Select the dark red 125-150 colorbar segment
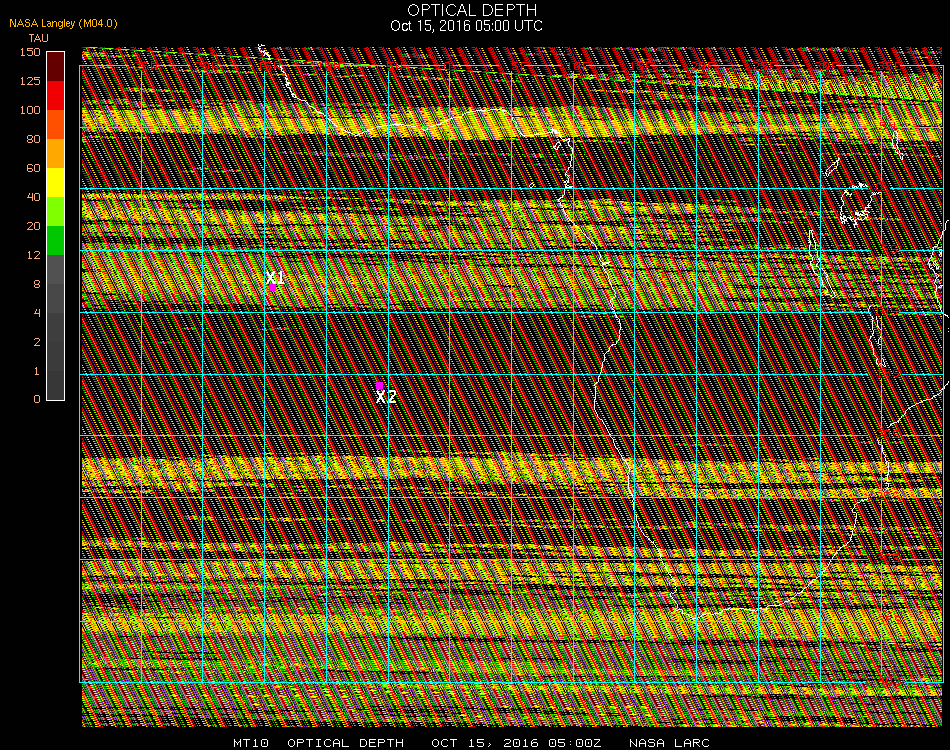Viewport: 950px width, 750px height. pyautogui.click(x=55, y=67)
